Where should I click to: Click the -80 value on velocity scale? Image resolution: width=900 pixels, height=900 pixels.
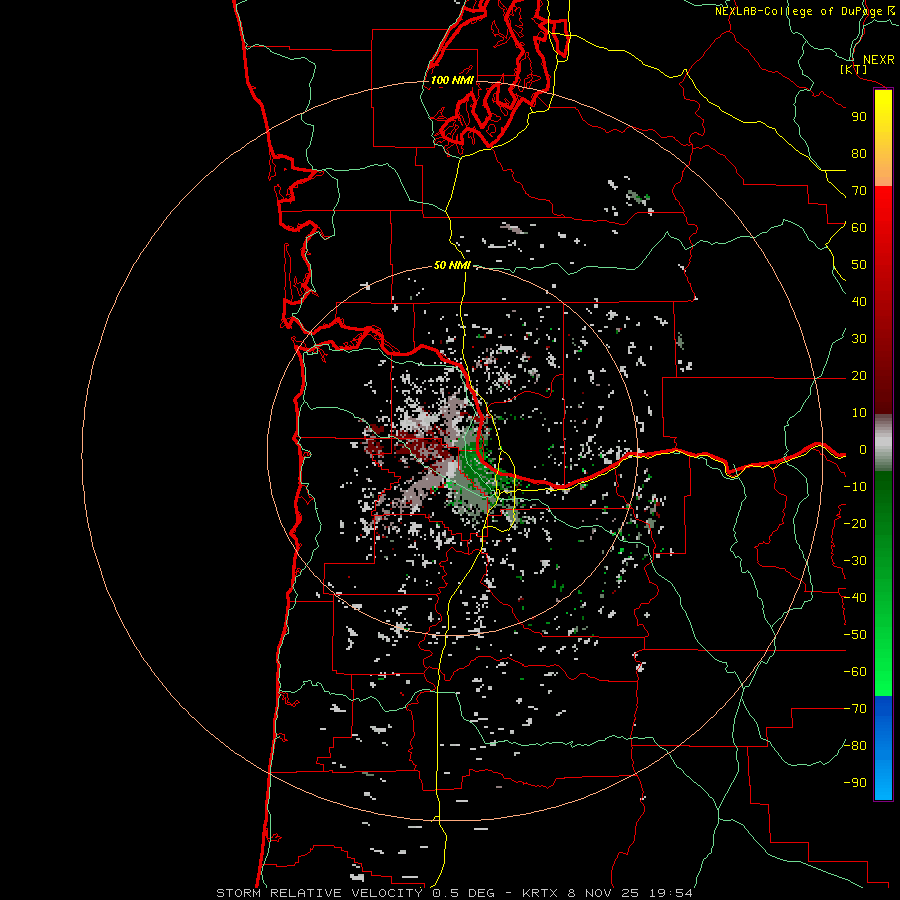(x=855, y=746)
